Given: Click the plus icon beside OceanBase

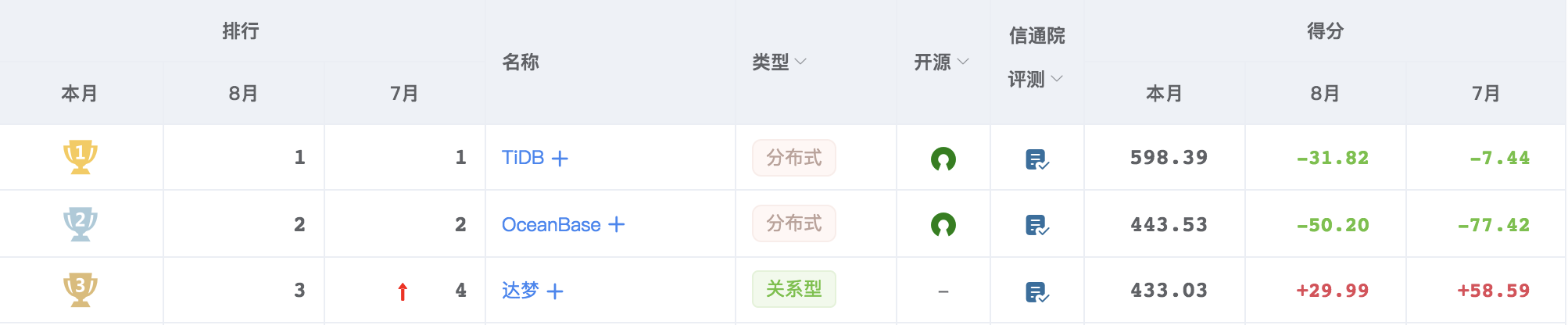Looking at the screenshot, I should 617,225.
